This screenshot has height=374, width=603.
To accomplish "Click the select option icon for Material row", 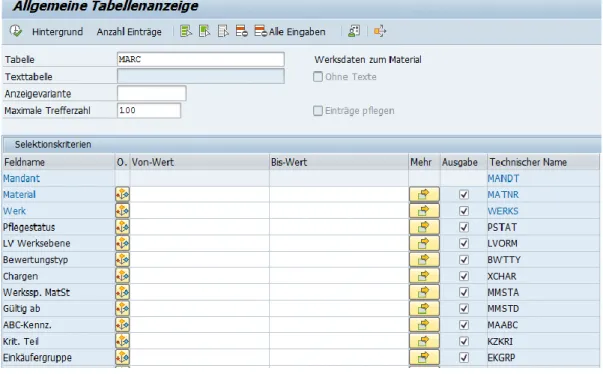I will [x=122, y=194].
